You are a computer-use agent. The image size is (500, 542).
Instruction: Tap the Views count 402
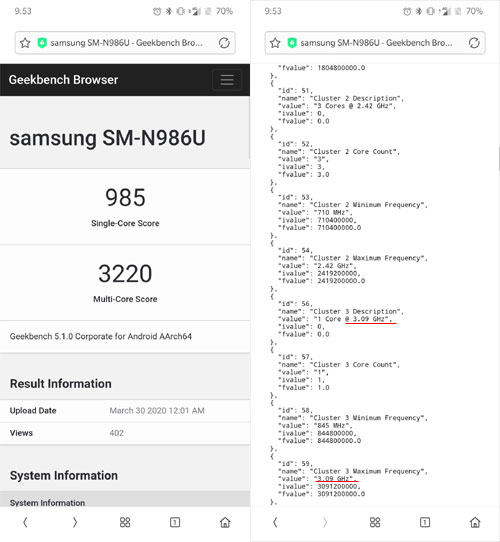117,433
